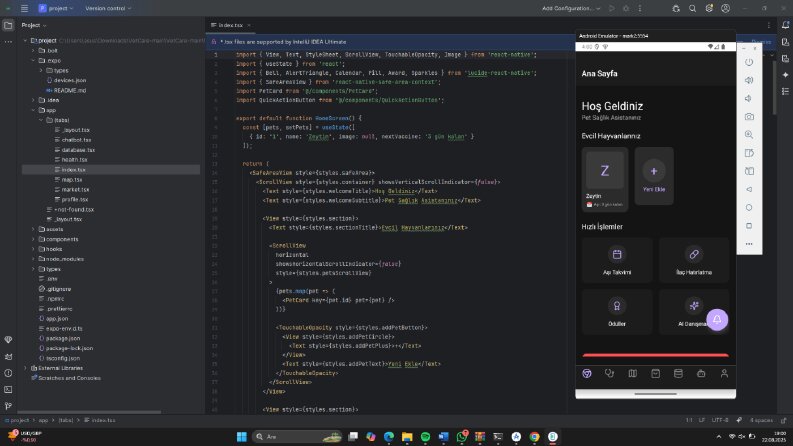The height and width of the screenshot is (446, 793).
Task: Open the more tool windows ellipsis in left sidebar
Action: [8, 41]
